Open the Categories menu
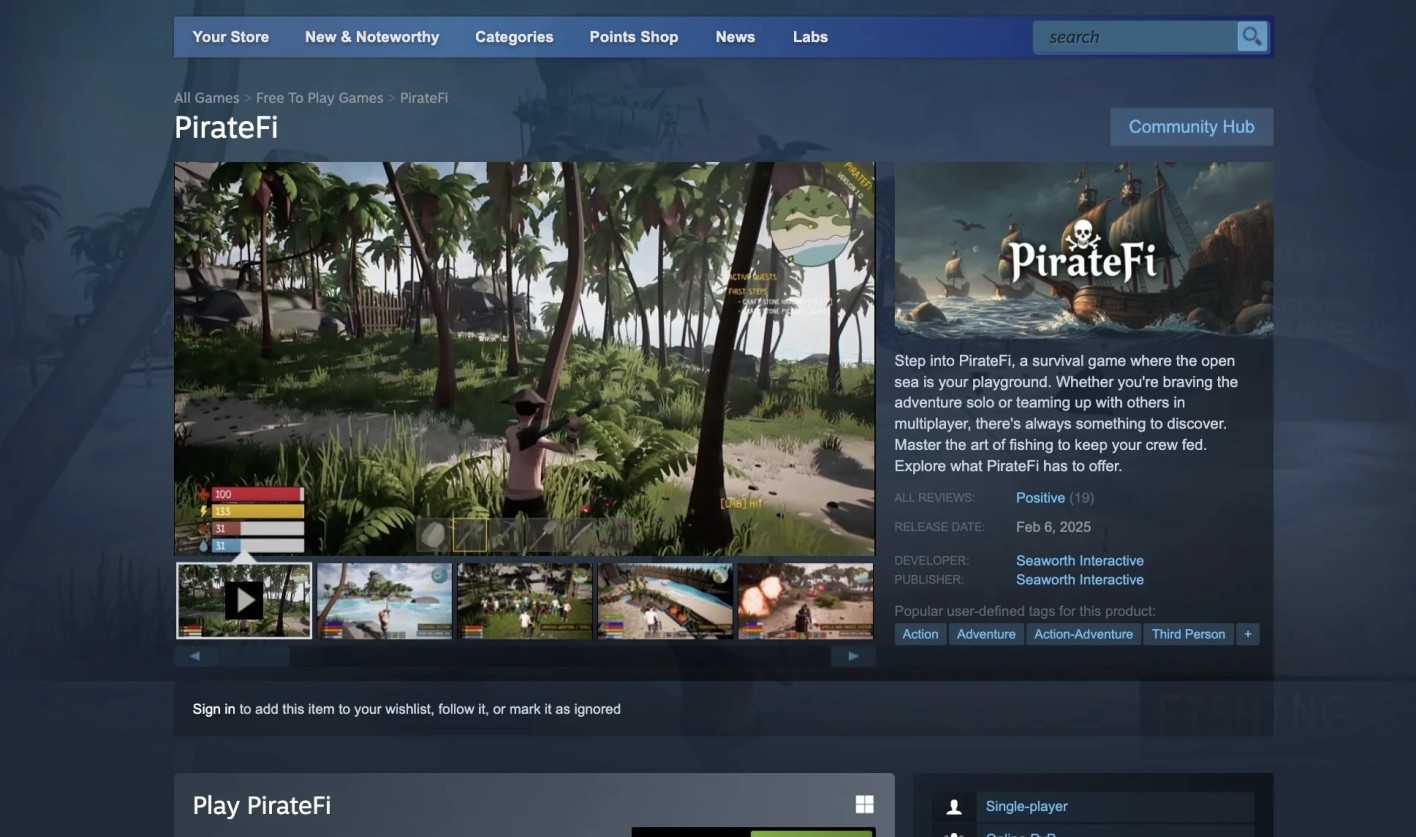 [x=514, y=37]
